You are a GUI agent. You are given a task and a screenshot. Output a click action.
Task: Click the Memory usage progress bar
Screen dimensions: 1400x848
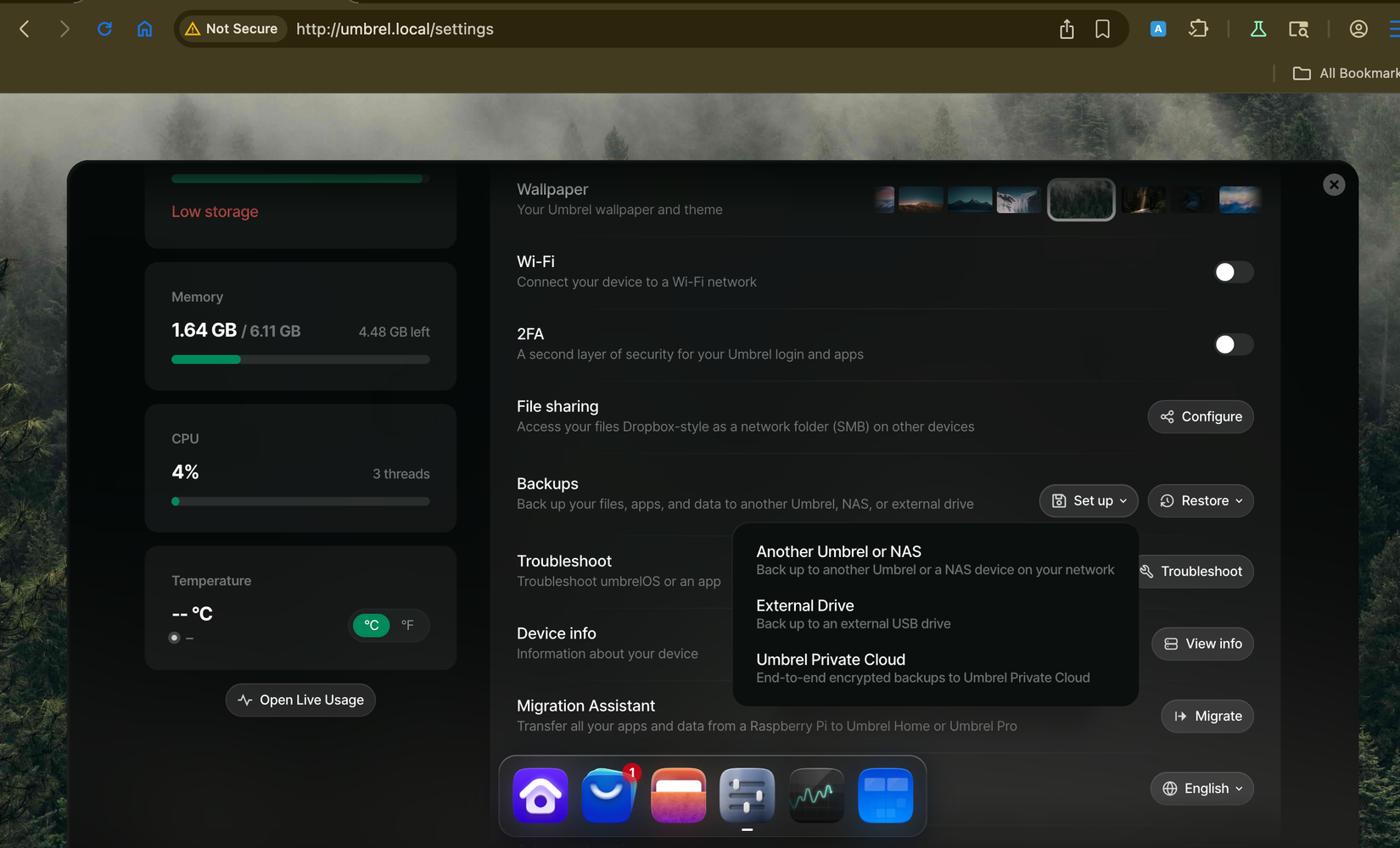coord(300,360)
